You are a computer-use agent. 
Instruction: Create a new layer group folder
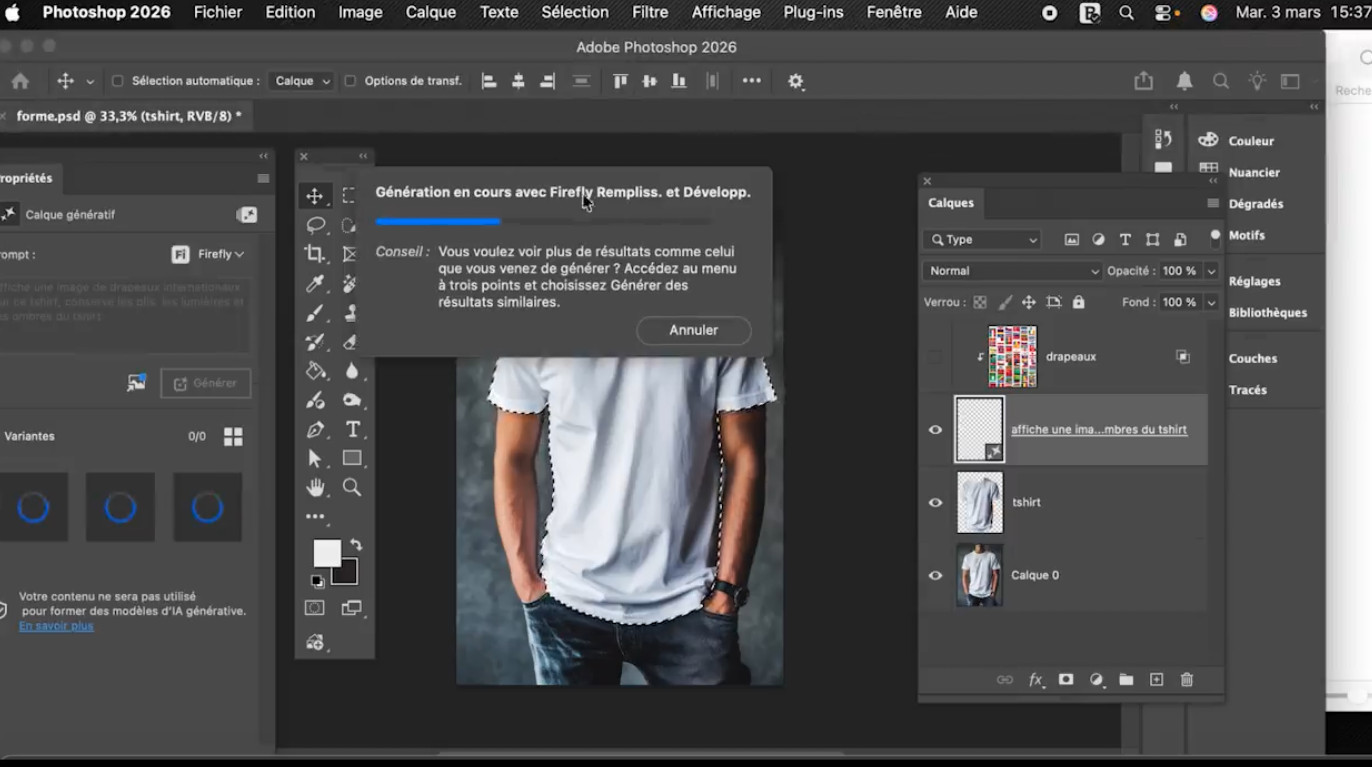click(1126, 680)
